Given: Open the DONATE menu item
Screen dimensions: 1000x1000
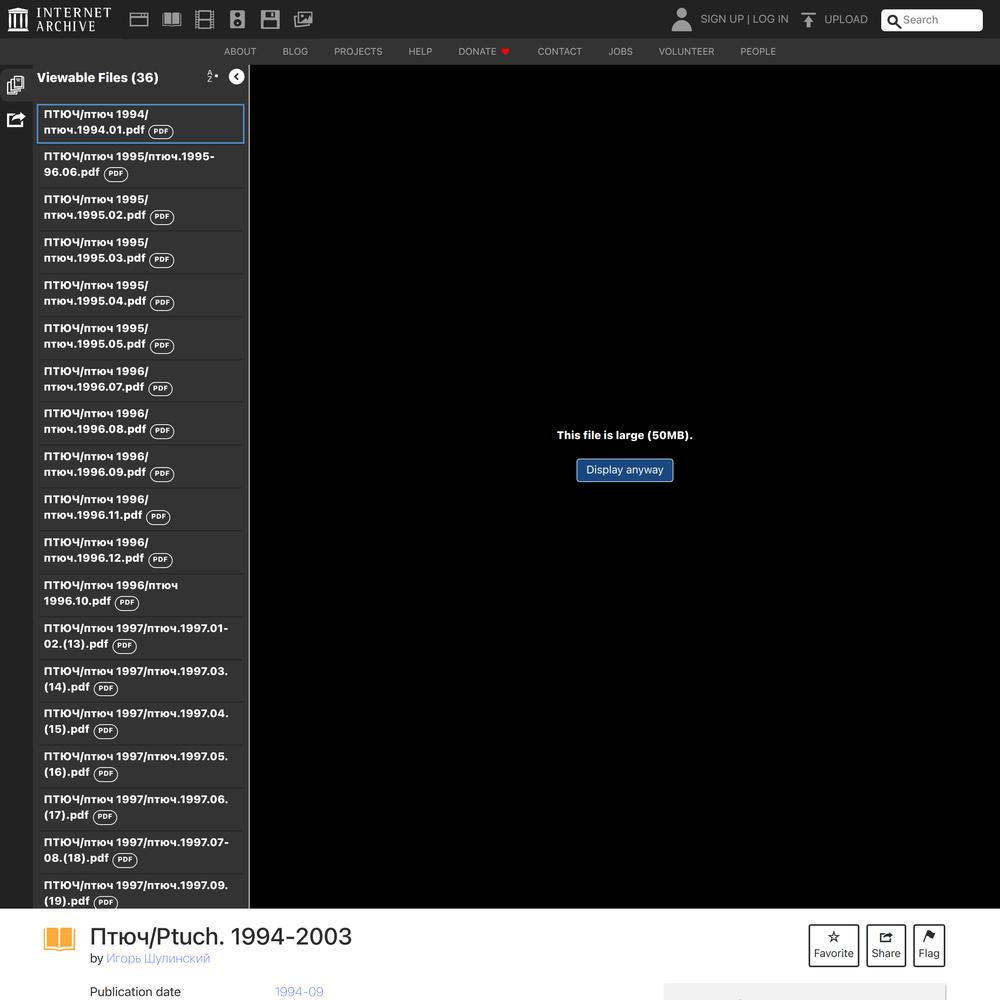Looking at the screenshot, I should click(483, 52).
